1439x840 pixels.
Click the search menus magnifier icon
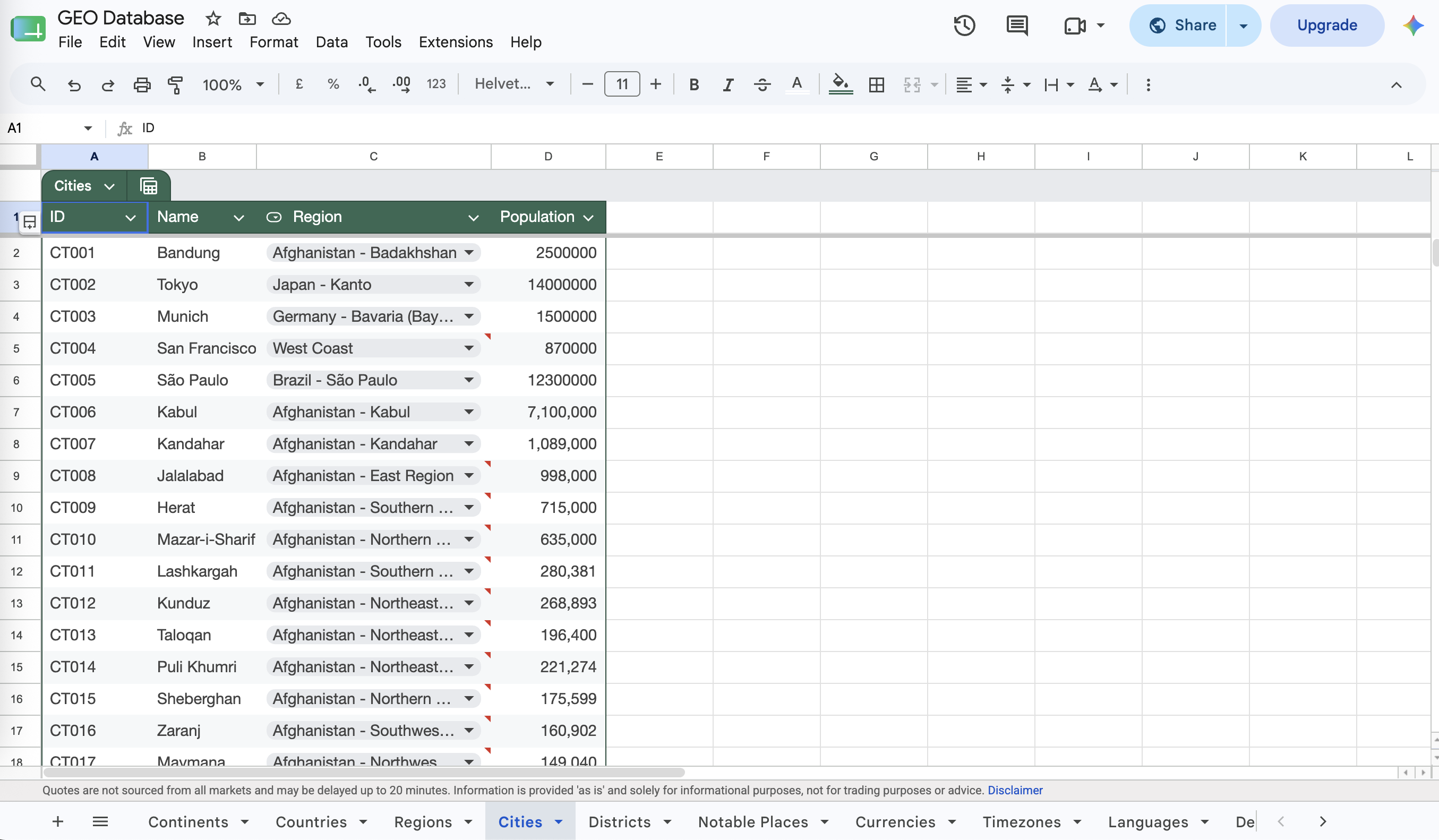(x=38, y=84)
